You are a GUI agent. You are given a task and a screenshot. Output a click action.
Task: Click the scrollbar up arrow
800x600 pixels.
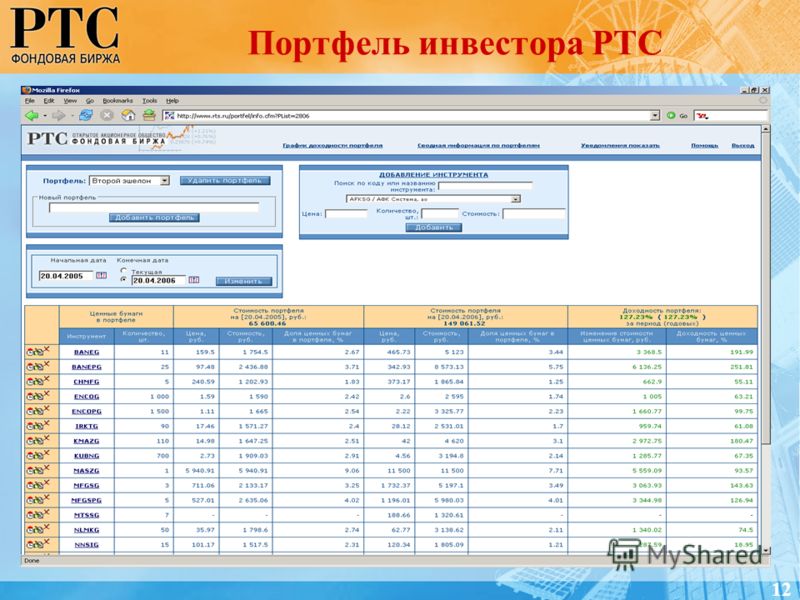765,130
